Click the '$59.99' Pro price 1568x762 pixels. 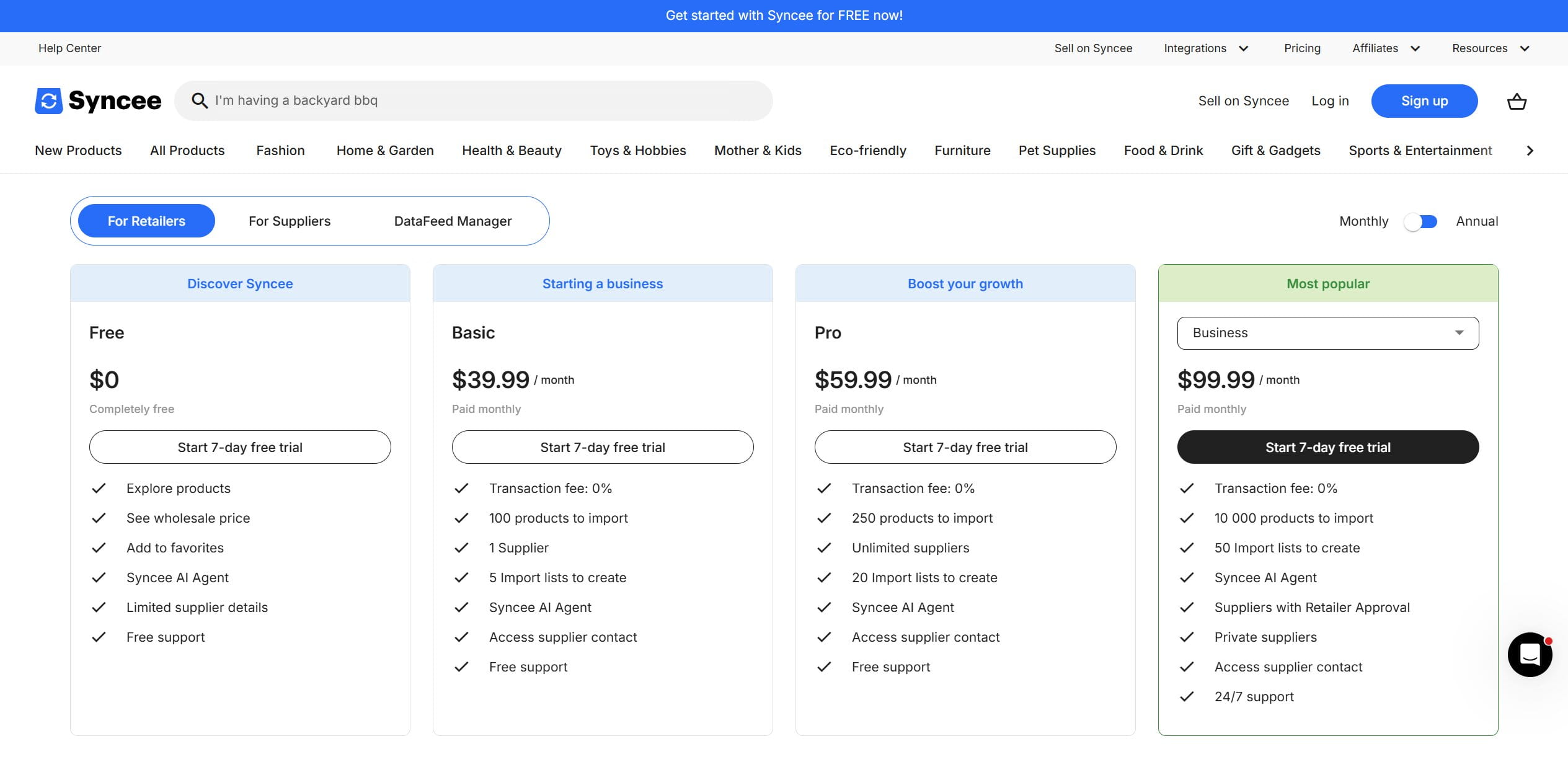tap(853, 379)
